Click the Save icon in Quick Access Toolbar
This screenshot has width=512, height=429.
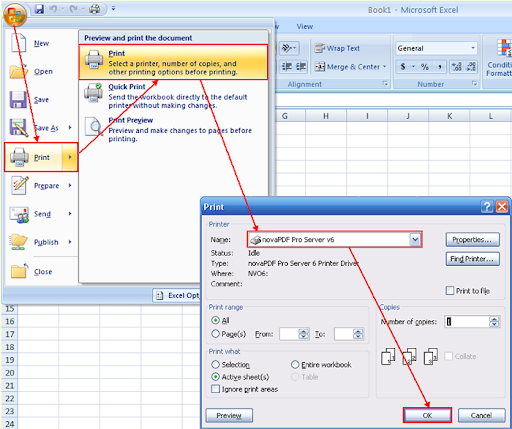point(39,9)
